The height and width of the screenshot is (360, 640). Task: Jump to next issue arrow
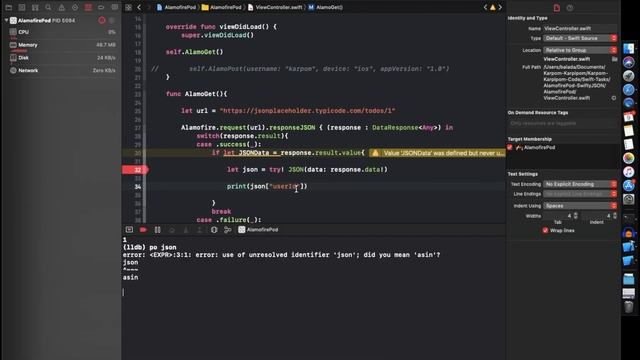500,7
